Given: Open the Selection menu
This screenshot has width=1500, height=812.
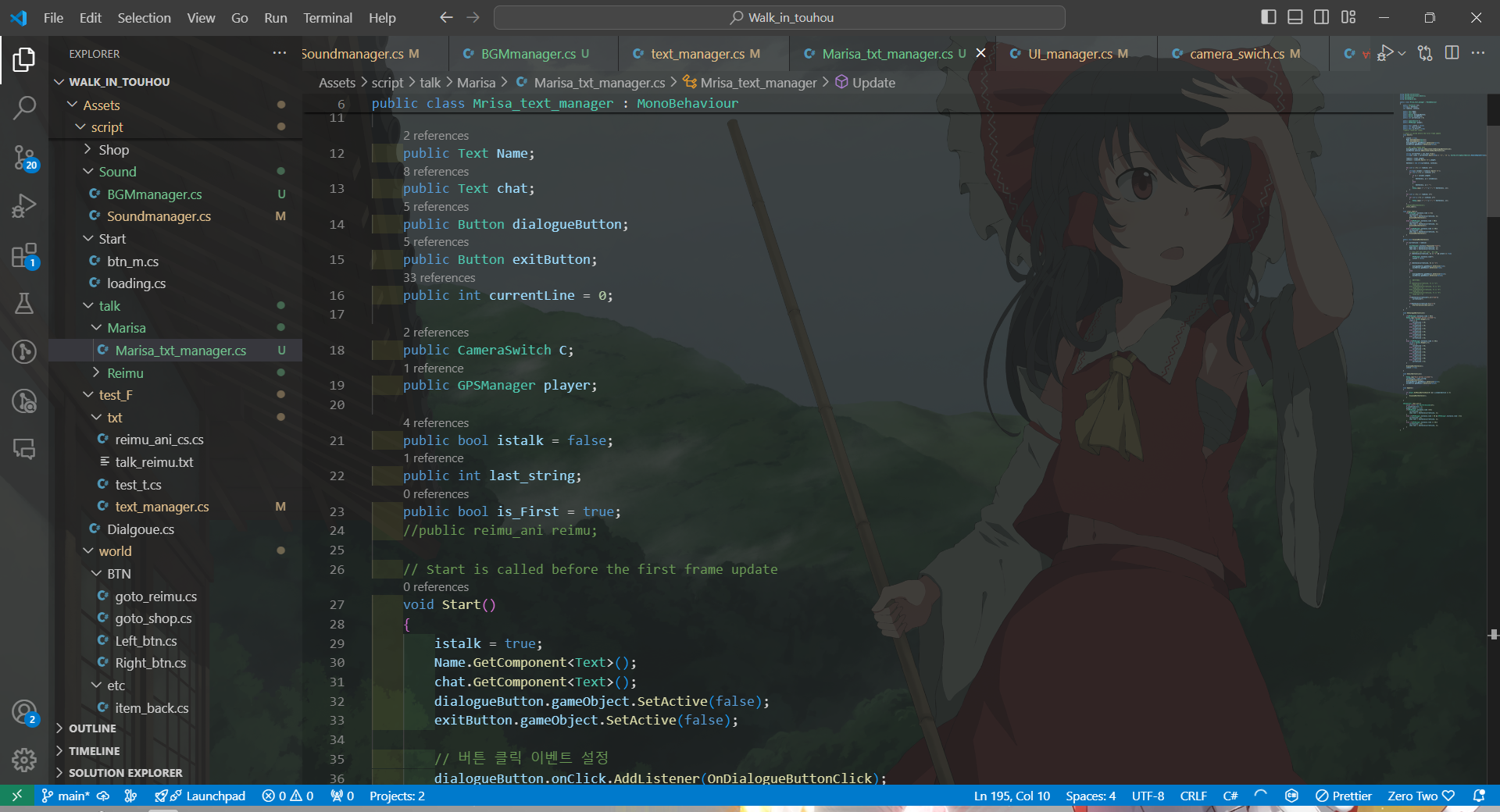Looking at the screenshot, I should [x=144, y=17].
